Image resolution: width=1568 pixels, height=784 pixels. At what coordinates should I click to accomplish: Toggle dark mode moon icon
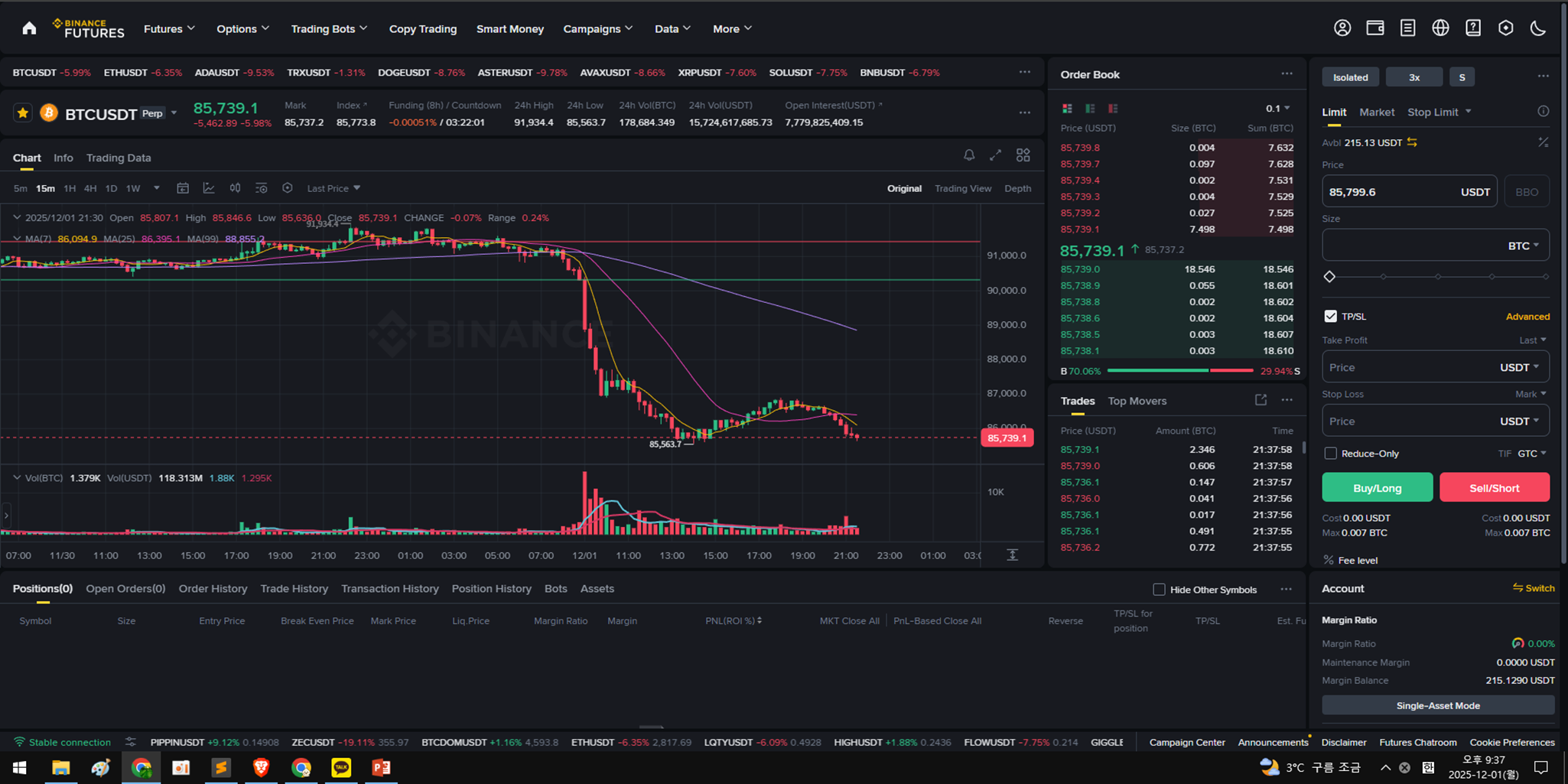(1538, 28)
